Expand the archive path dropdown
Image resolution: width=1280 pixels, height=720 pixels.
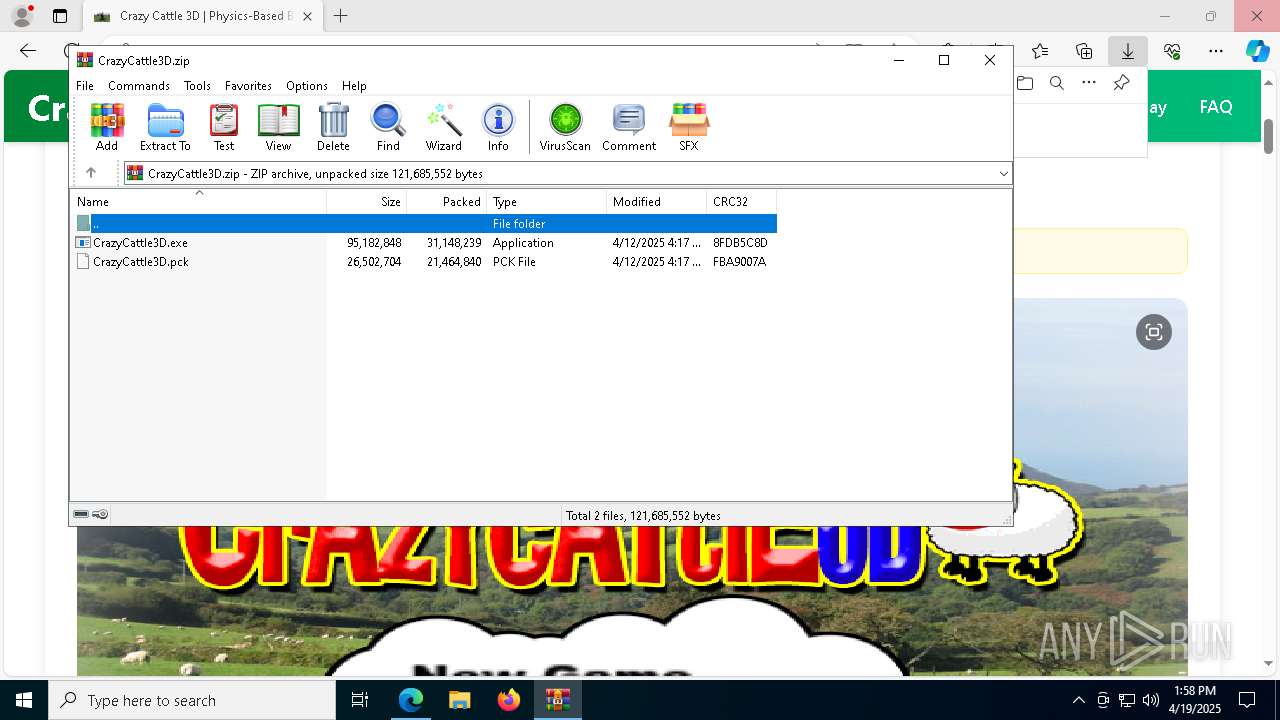[x=1003, y=174]
